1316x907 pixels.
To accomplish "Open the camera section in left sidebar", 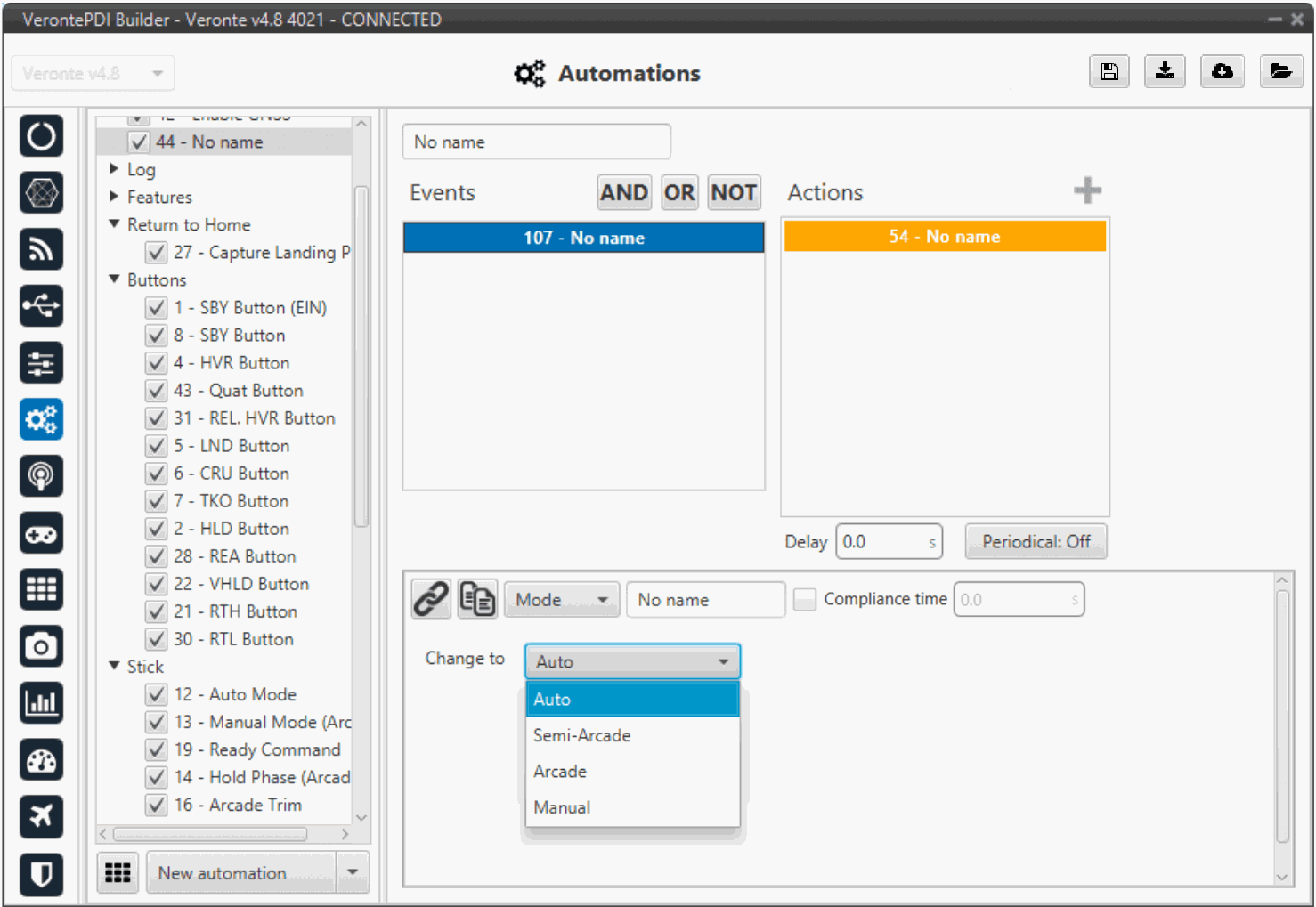I will click(x=41, y=647).
